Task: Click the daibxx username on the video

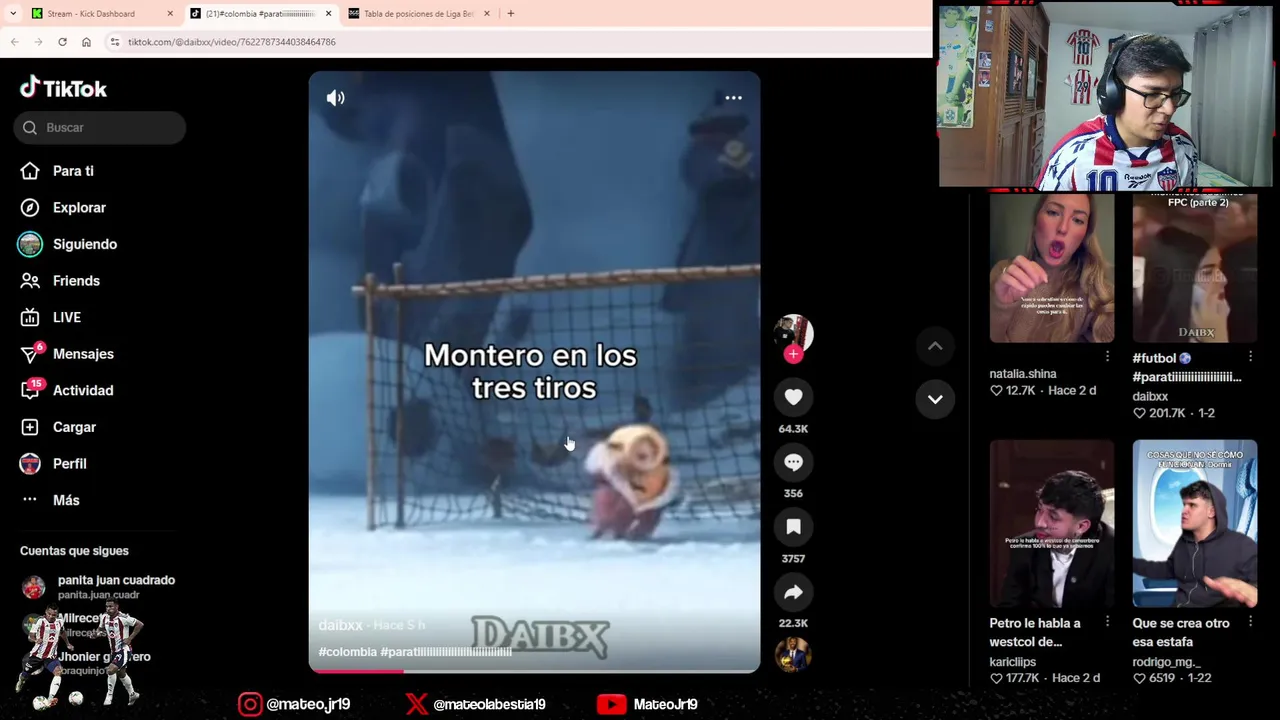Action: tap(340, 625)
